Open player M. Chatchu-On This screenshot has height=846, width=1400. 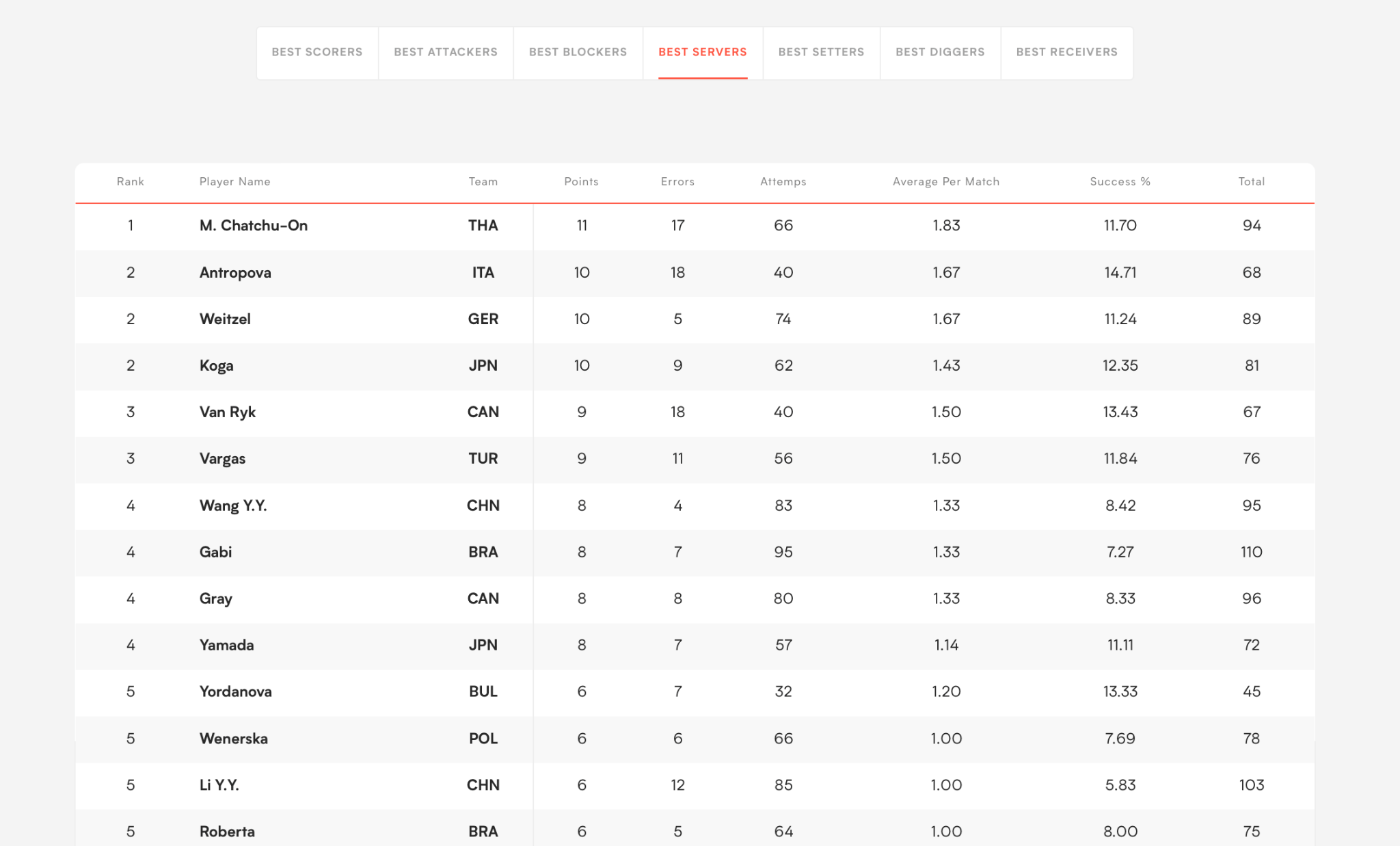point(254,226)
